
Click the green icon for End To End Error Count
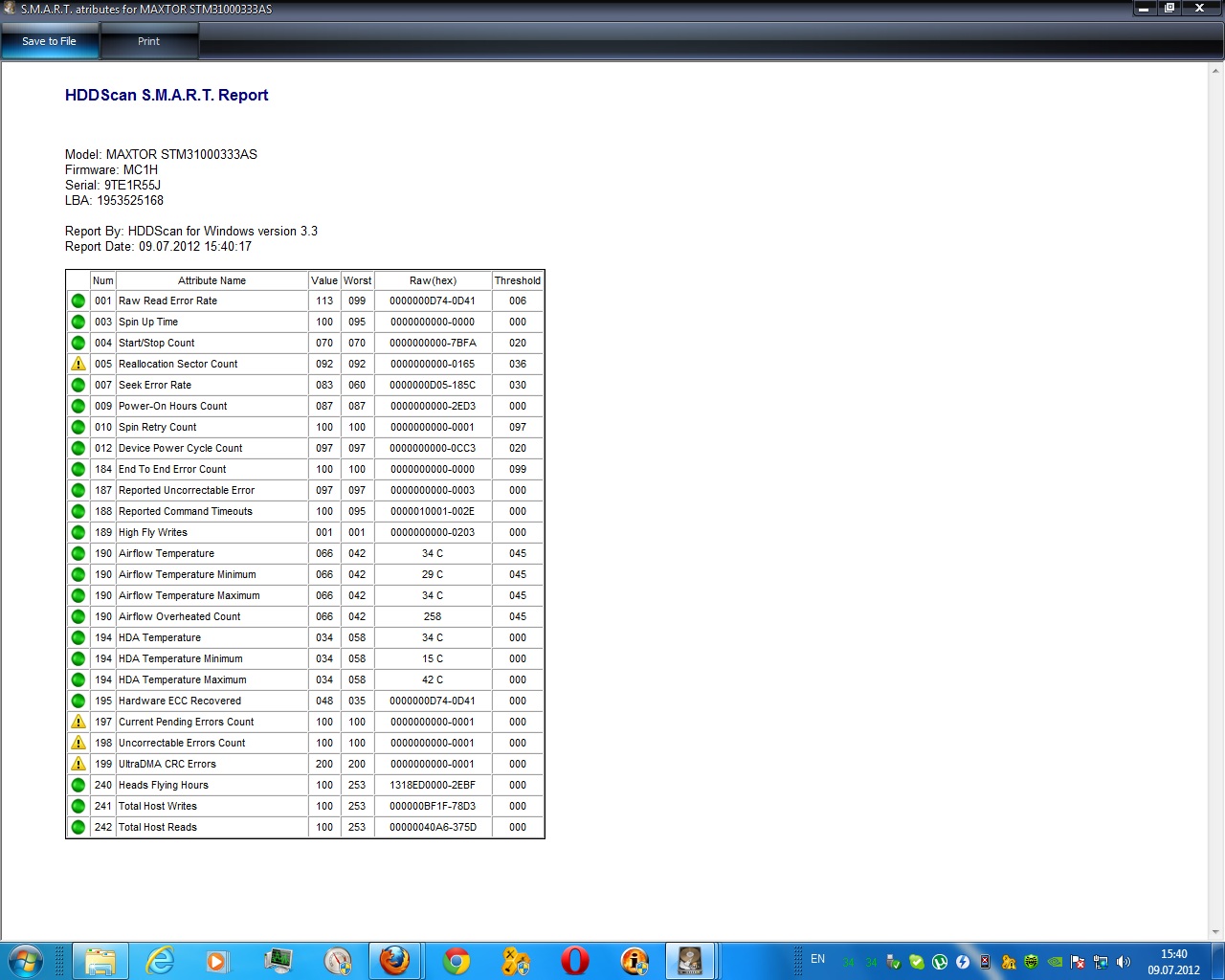(x=78, y=469)
